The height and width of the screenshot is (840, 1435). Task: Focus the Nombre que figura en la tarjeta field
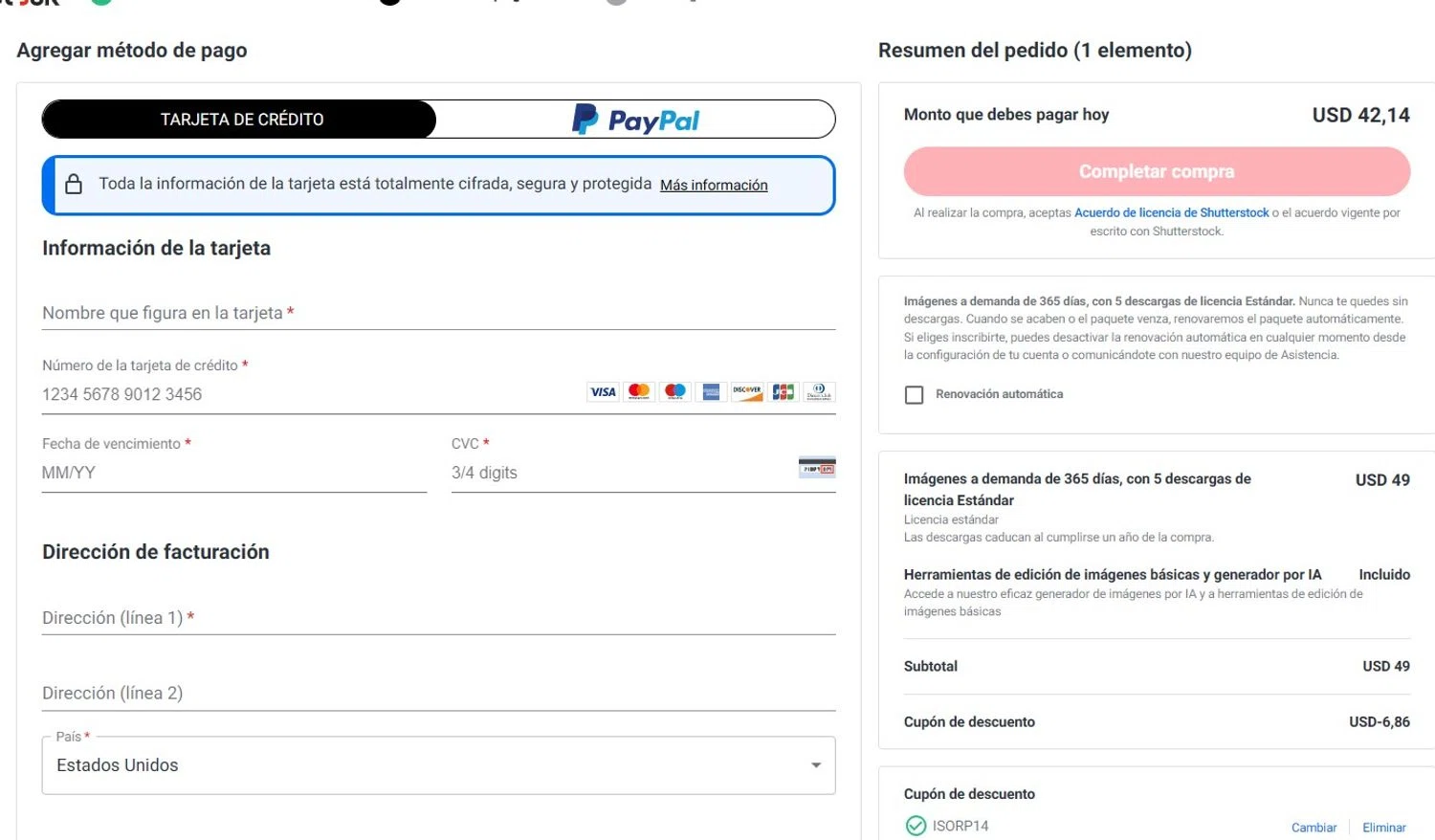pos(439,313)
